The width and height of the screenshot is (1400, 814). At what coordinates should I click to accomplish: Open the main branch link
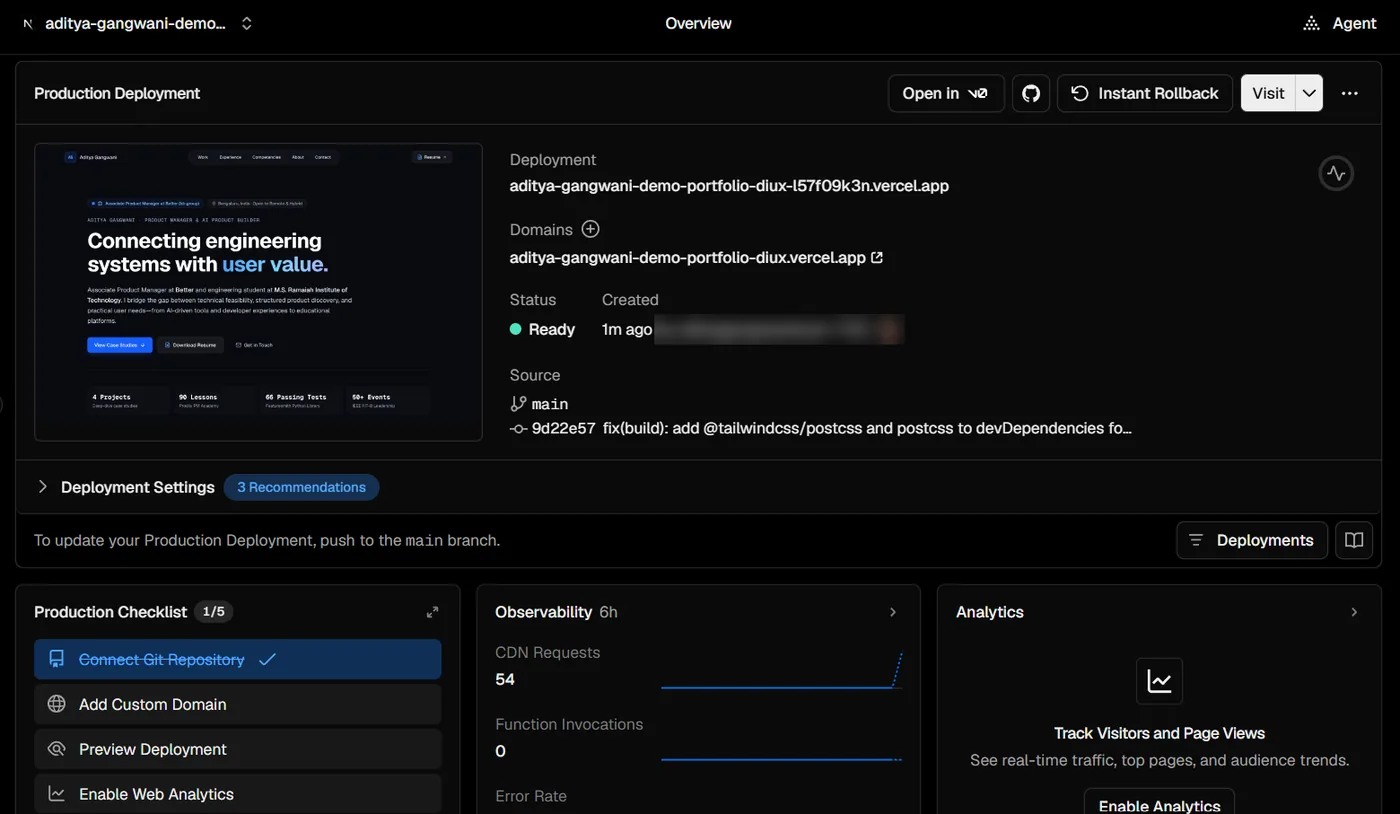click(x=550, y=404)
